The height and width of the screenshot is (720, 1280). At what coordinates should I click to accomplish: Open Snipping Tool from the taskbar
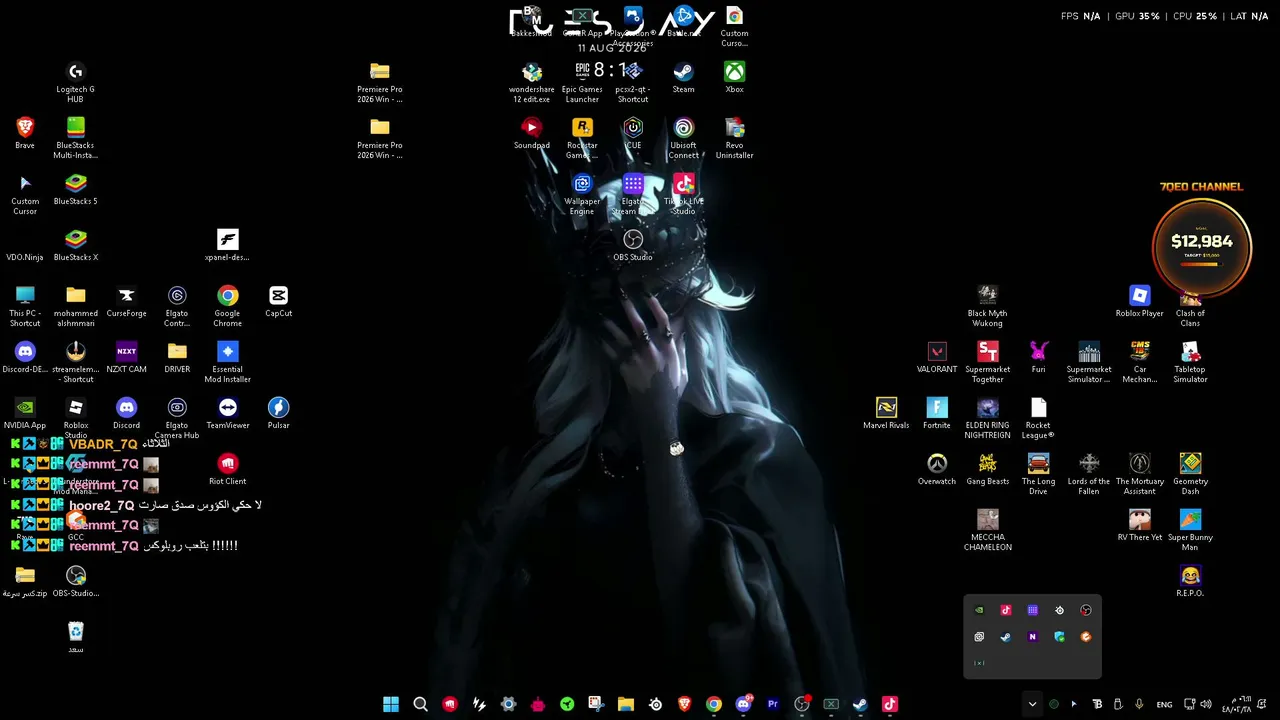pos(596,704)
